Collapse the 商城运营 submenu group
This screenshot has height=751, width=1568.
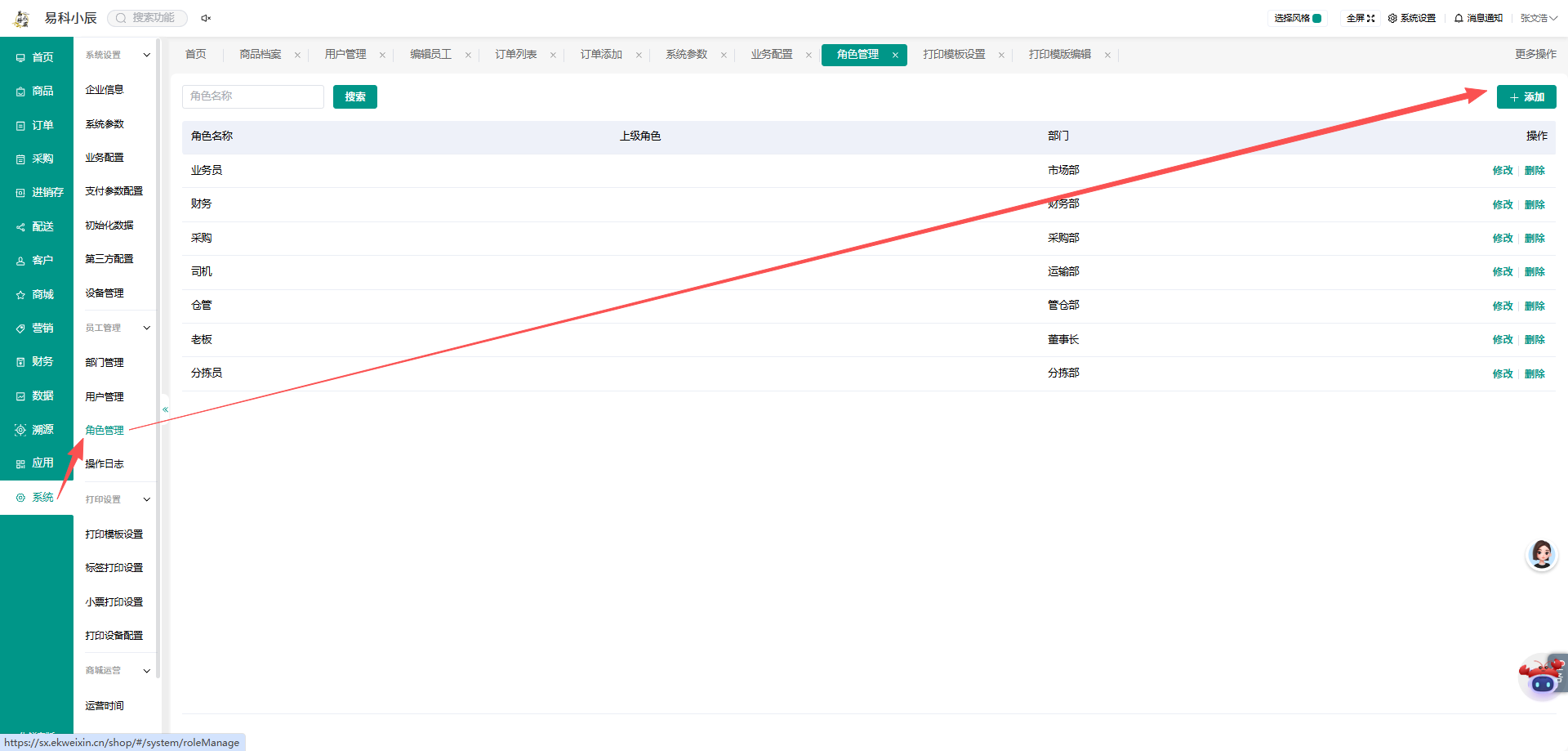[x=147, y=671]
